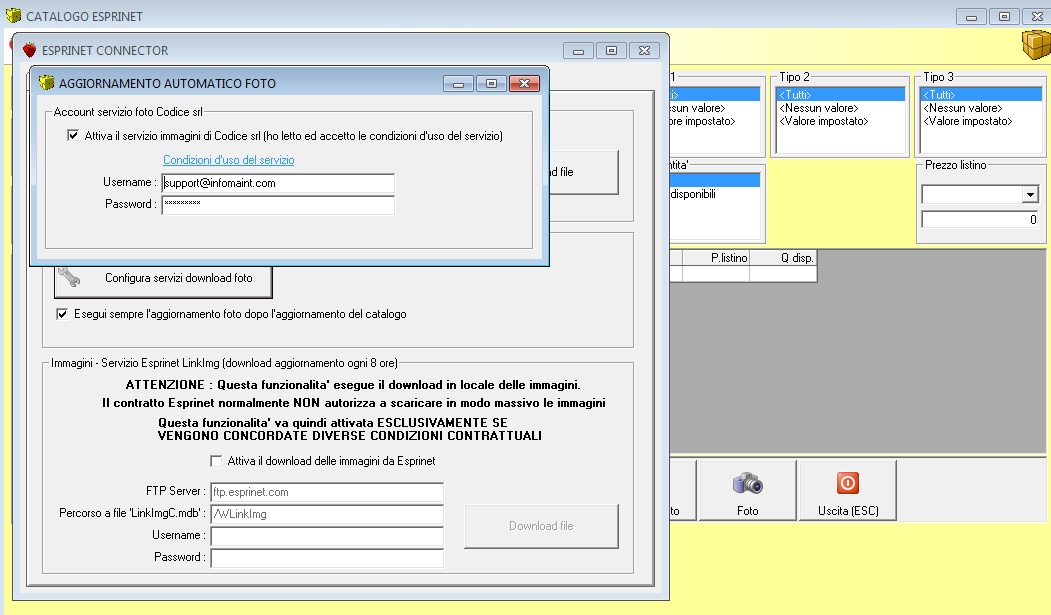Toggle 'Attiva il servizio immagini di Codice srl' checkbox
The height and width of the screenshot is (615, 1051).
pyautogui.click(x=73, y=135)
